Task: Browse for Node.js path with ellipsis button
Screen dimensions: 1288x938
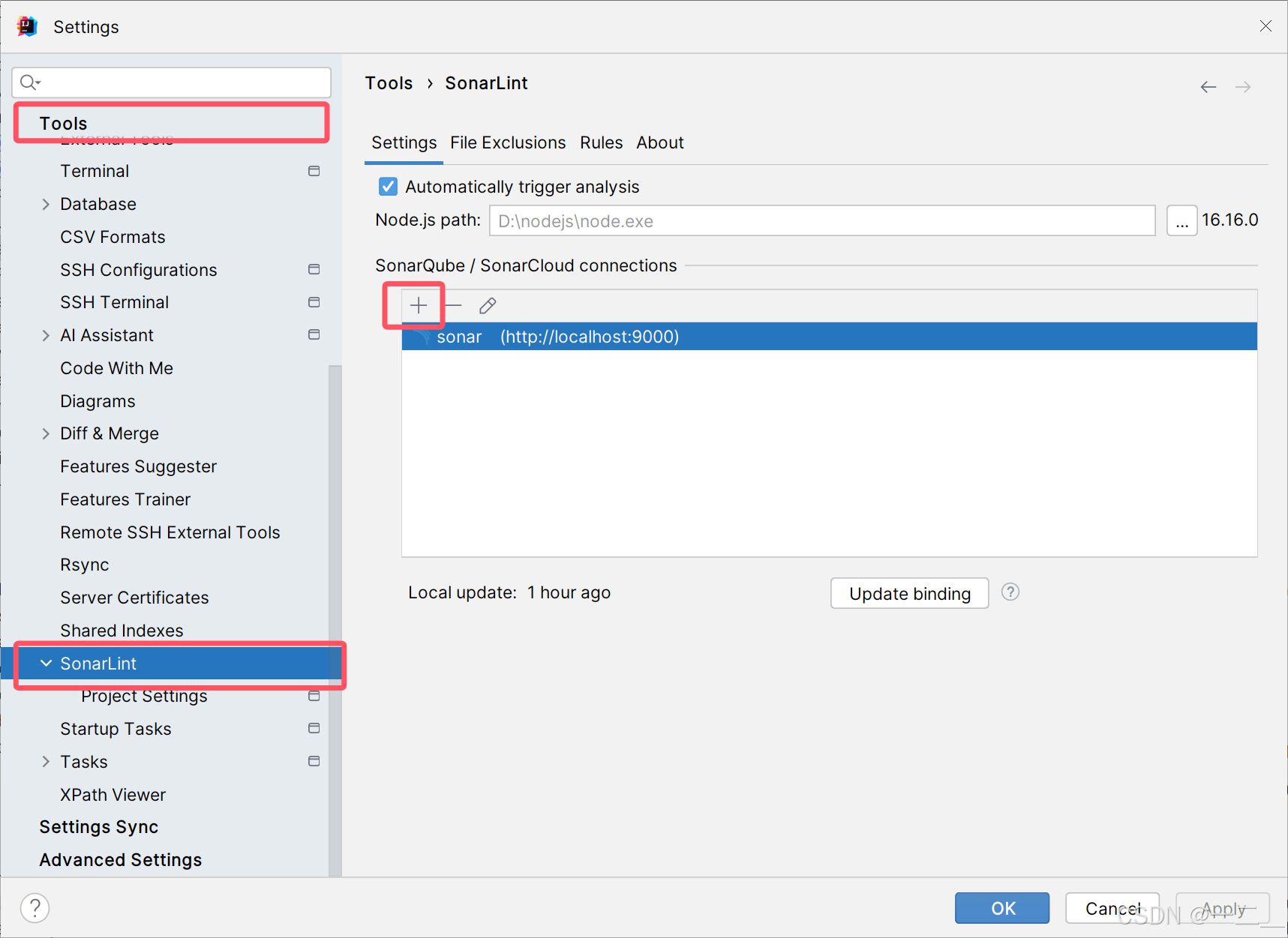Action: pyautogui.click(x=1181, y=220)
